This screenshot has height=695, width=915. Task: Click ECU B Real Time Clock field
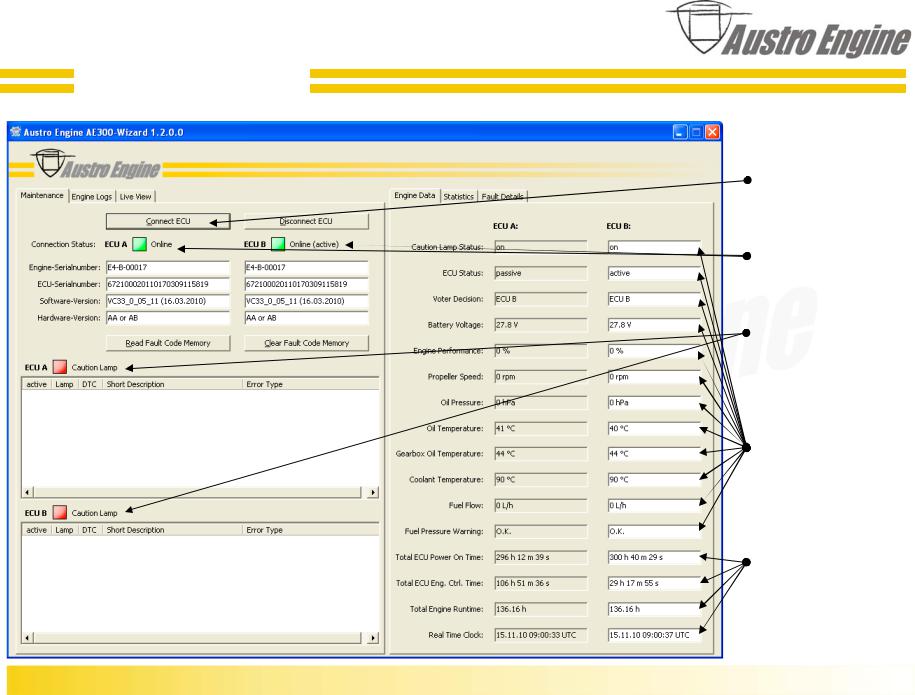(654, 635)
